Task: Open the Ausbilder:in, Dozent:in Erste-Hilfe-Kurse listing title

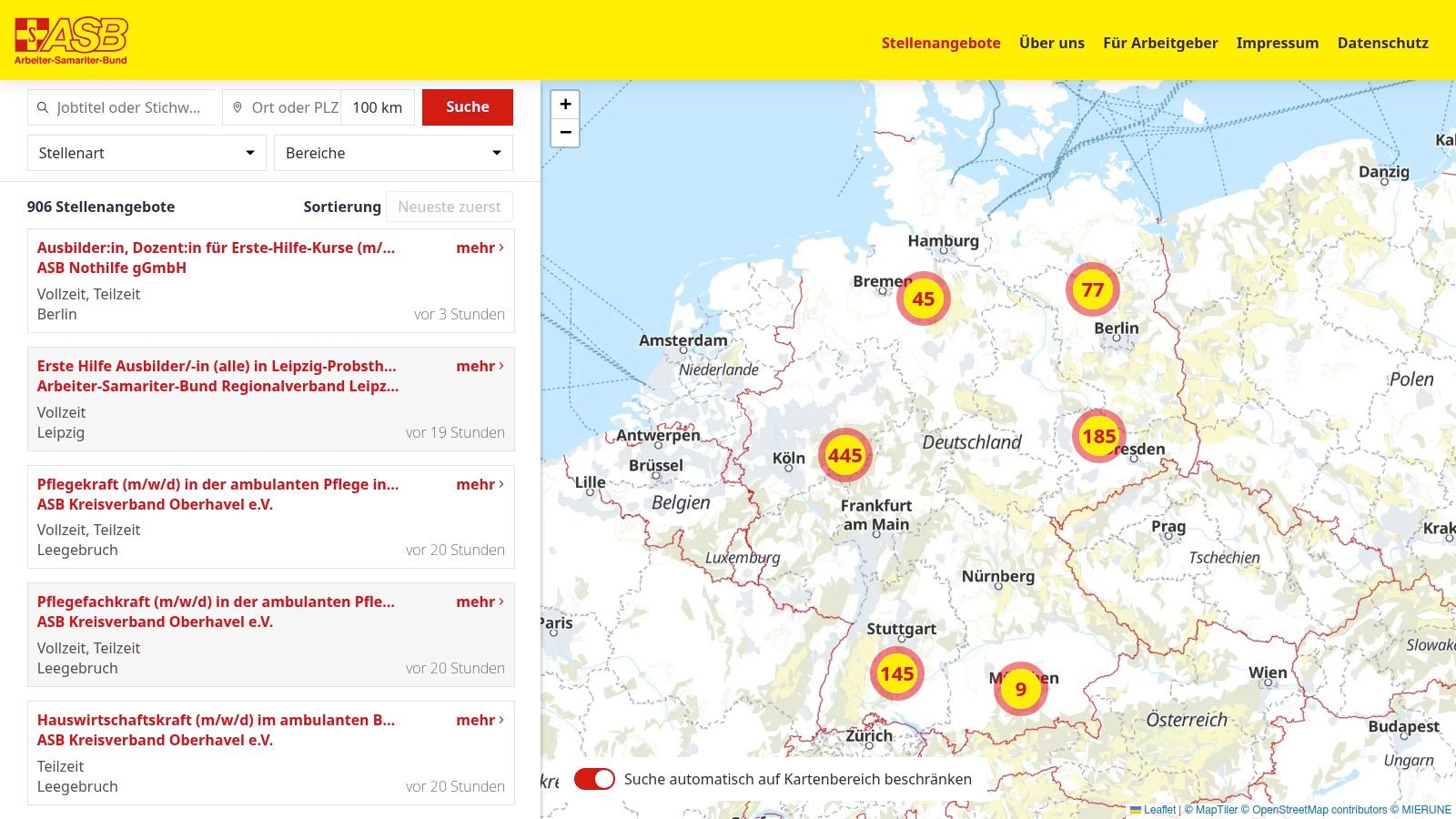Action: click(216, 248)
